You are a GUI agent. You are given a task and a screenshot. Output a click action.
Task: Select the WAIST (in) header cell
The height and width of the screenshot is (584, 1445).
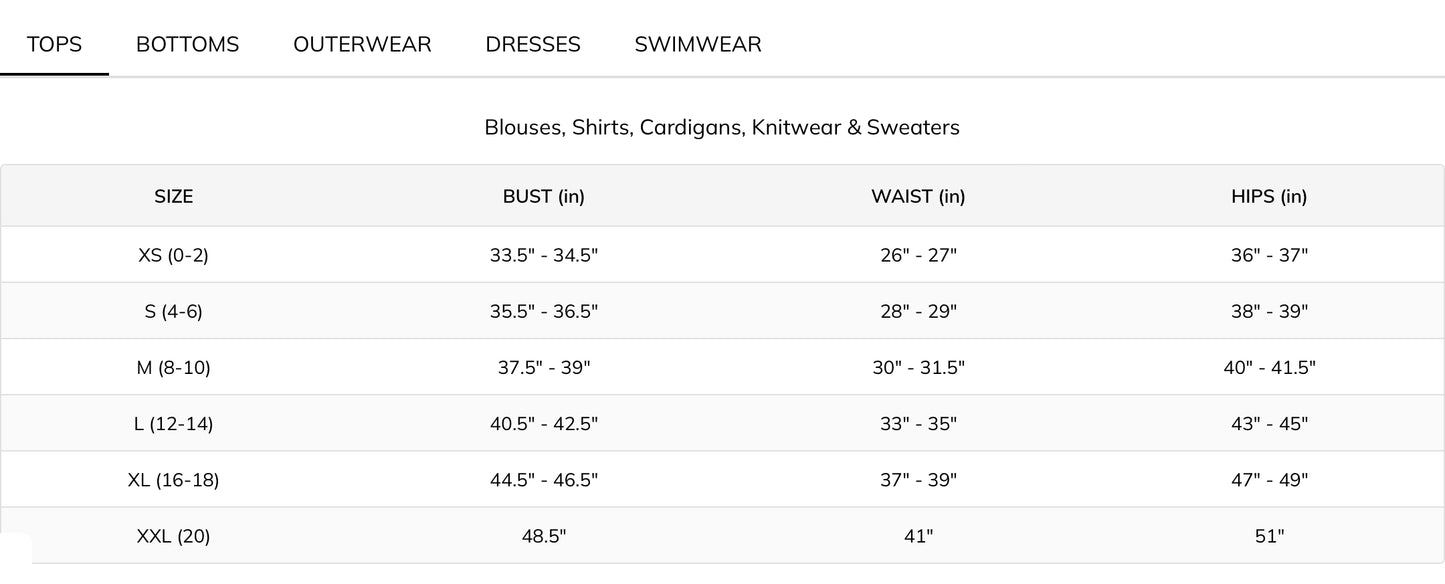[918, 196]
